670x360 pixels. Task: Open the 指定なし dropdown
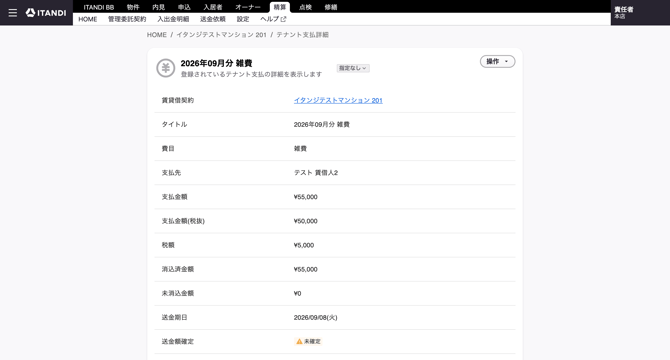pos(353,68)
